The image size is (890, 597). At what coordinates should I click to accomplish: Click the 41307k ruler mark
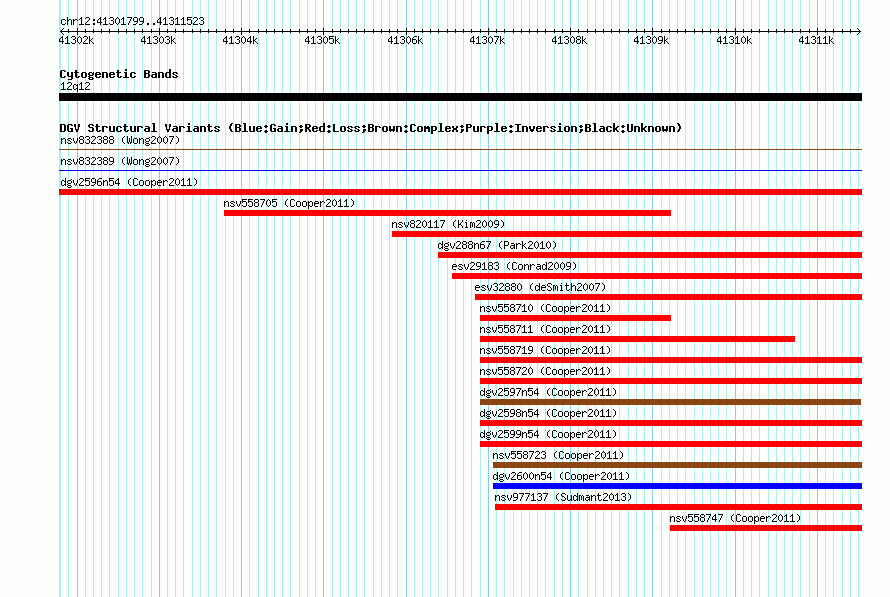click(x=487, y=40)
